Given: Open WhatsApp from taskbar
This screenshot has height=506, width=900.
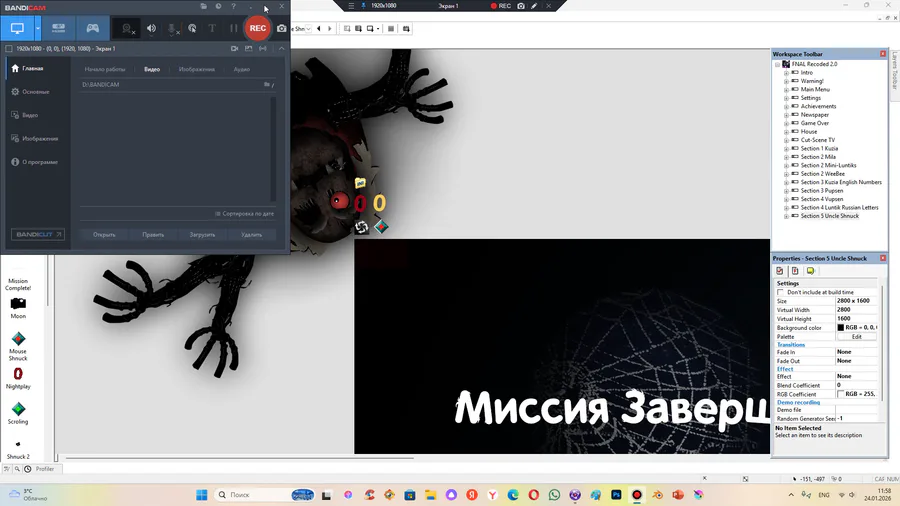Looking at the screenshot, I should click(x=554, y=495).
